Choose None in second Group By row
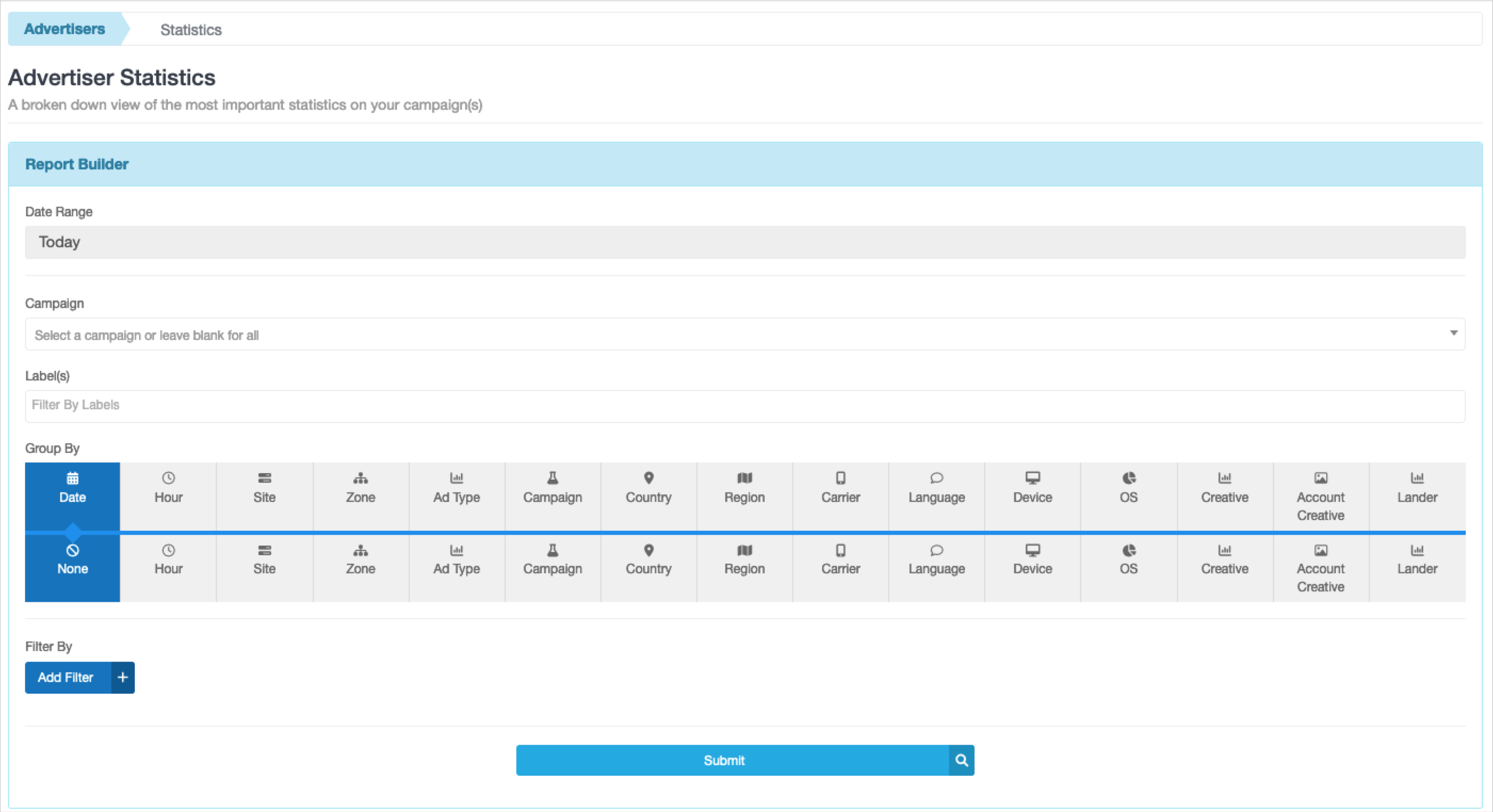This screenshot has width=1493, height=812. pyautogui.click(x=72, y=568)
